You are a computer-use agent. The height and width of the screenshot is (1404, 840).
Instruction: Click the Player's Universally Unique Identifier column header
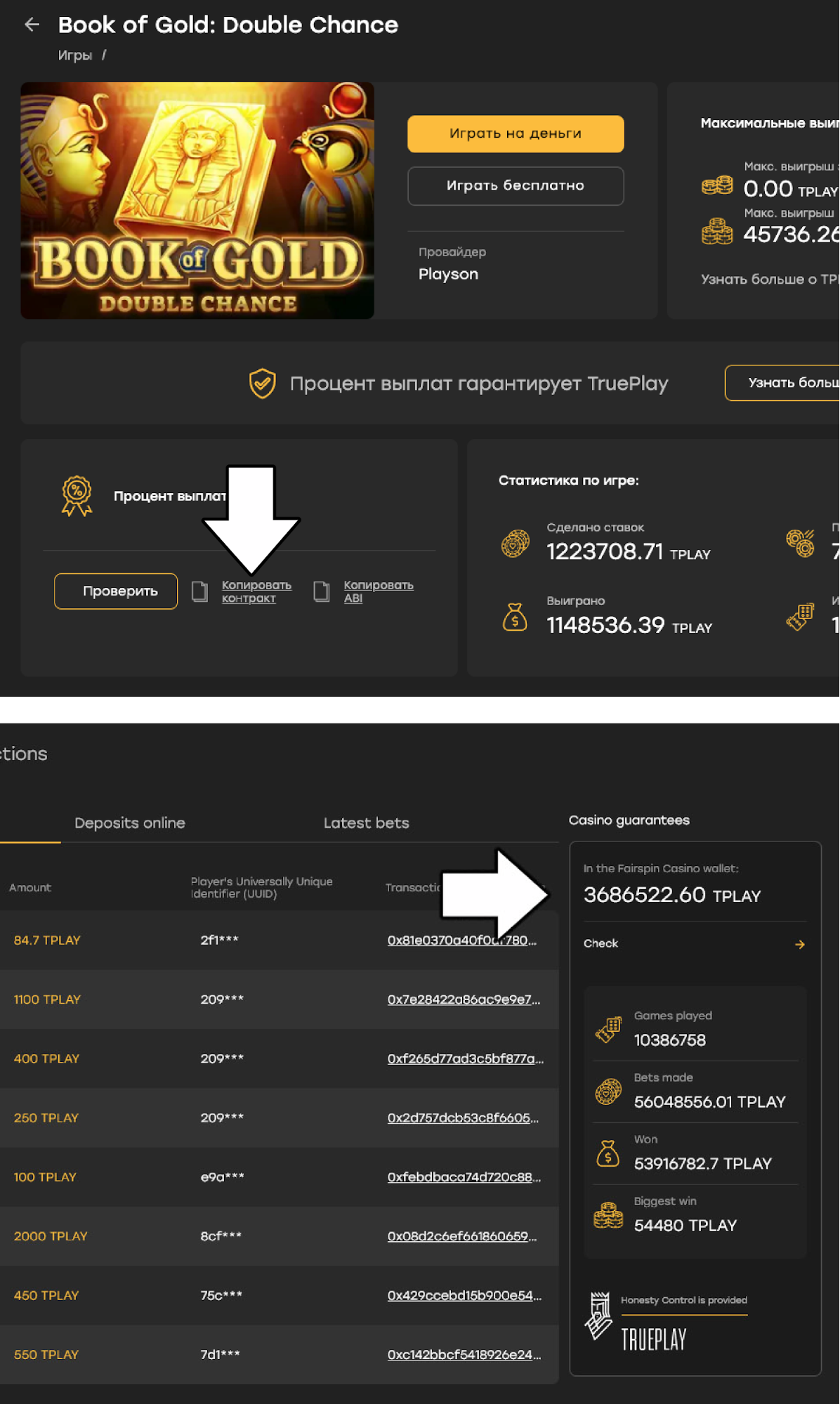(x=261, y=888)
